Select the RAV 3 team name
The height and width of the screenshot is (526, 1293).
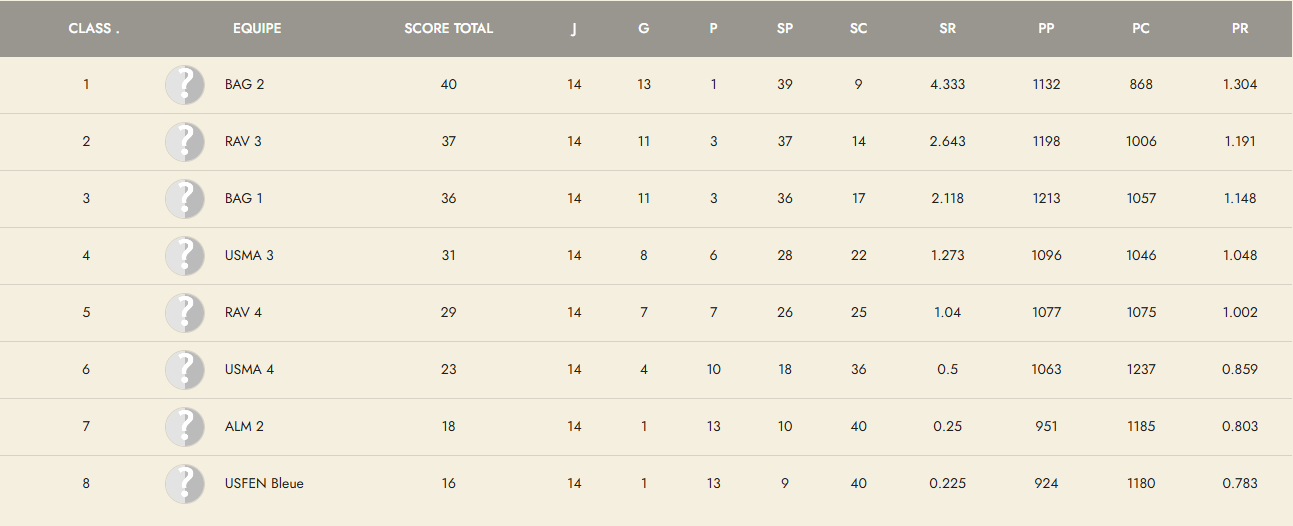coord(243,142)
